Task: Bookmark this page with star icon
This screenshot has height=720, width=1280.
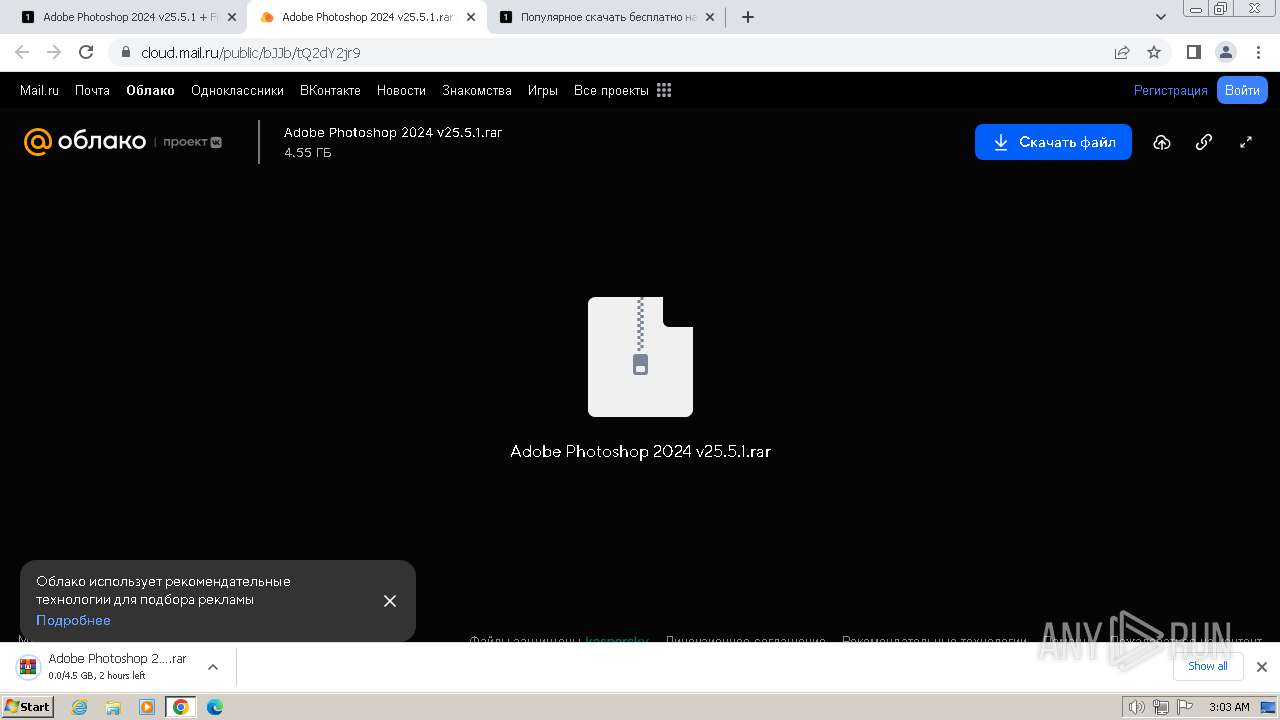Action: (x=1154, y=52)
